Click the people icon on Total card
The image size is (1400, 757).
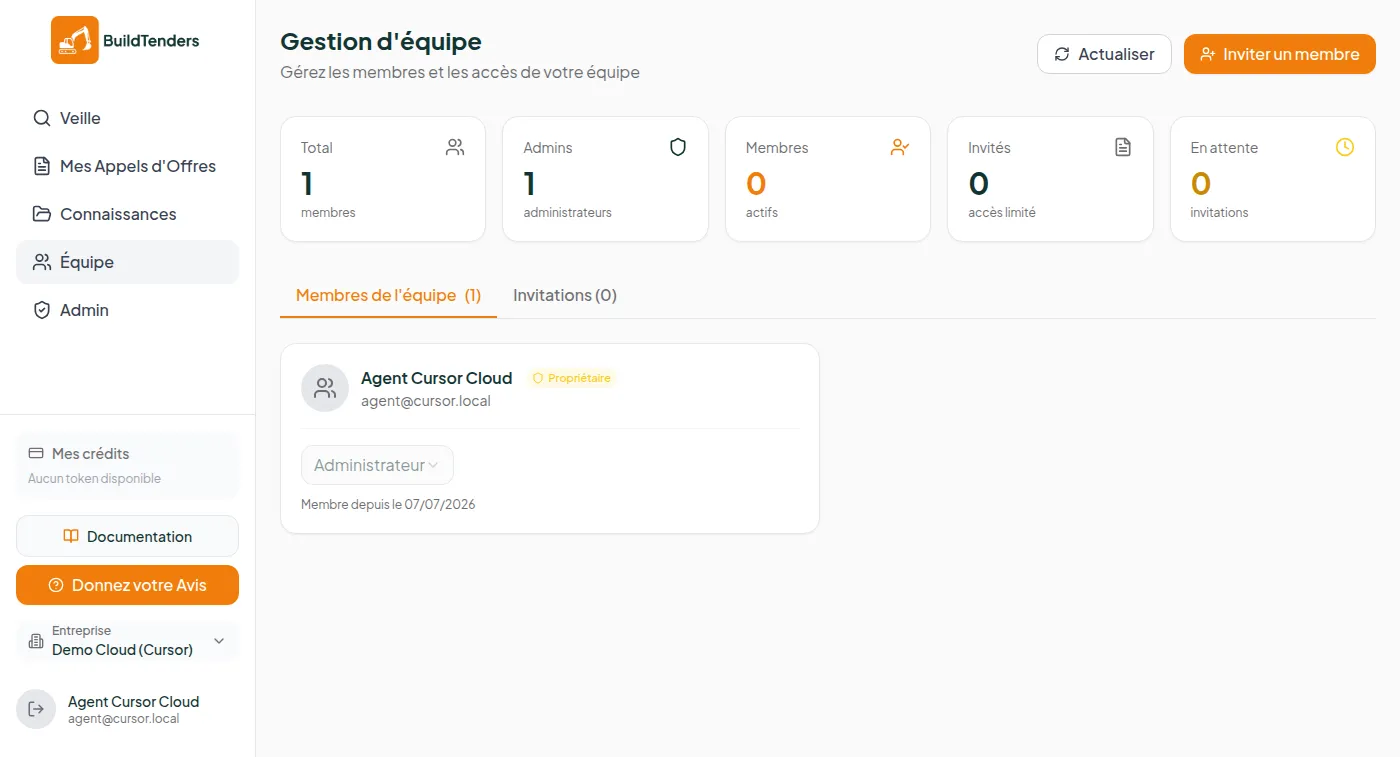pos(455,147)
